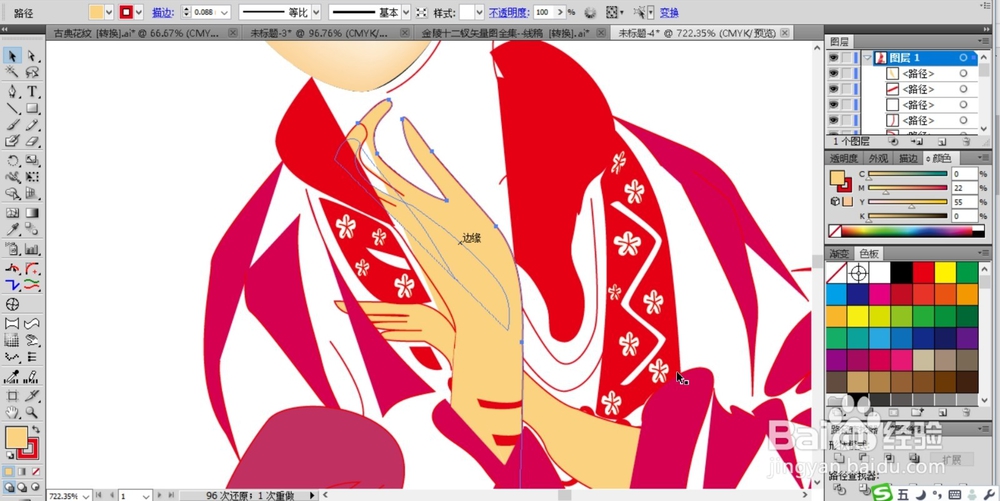Select the Scale tool
The height and width of the screenshot is (501, 1000).
[x=32, y=161]
